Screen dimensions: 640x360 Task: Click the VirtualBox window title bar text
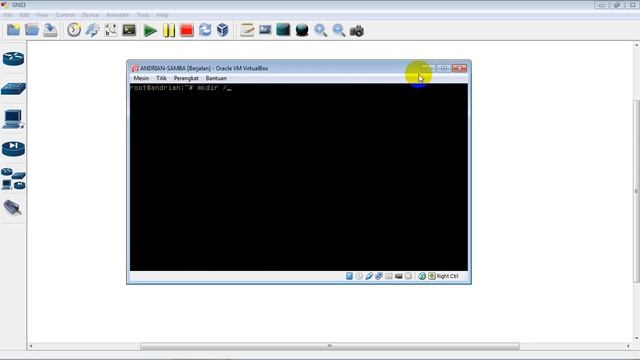tap(204, 68)
